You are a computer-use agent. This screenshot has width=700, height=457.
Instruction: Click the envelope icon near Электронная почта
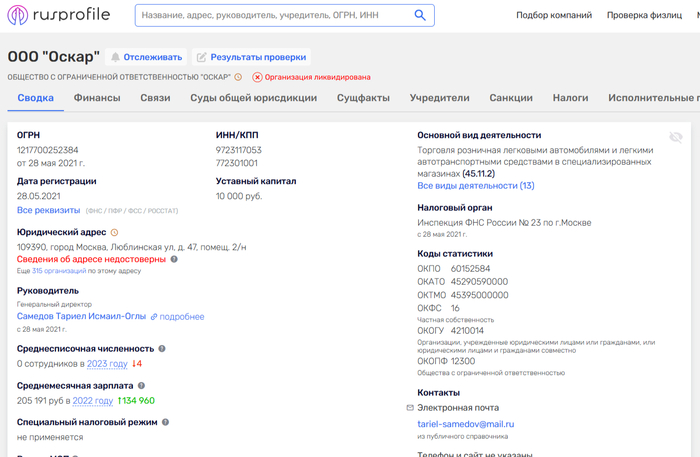point(410,408)
